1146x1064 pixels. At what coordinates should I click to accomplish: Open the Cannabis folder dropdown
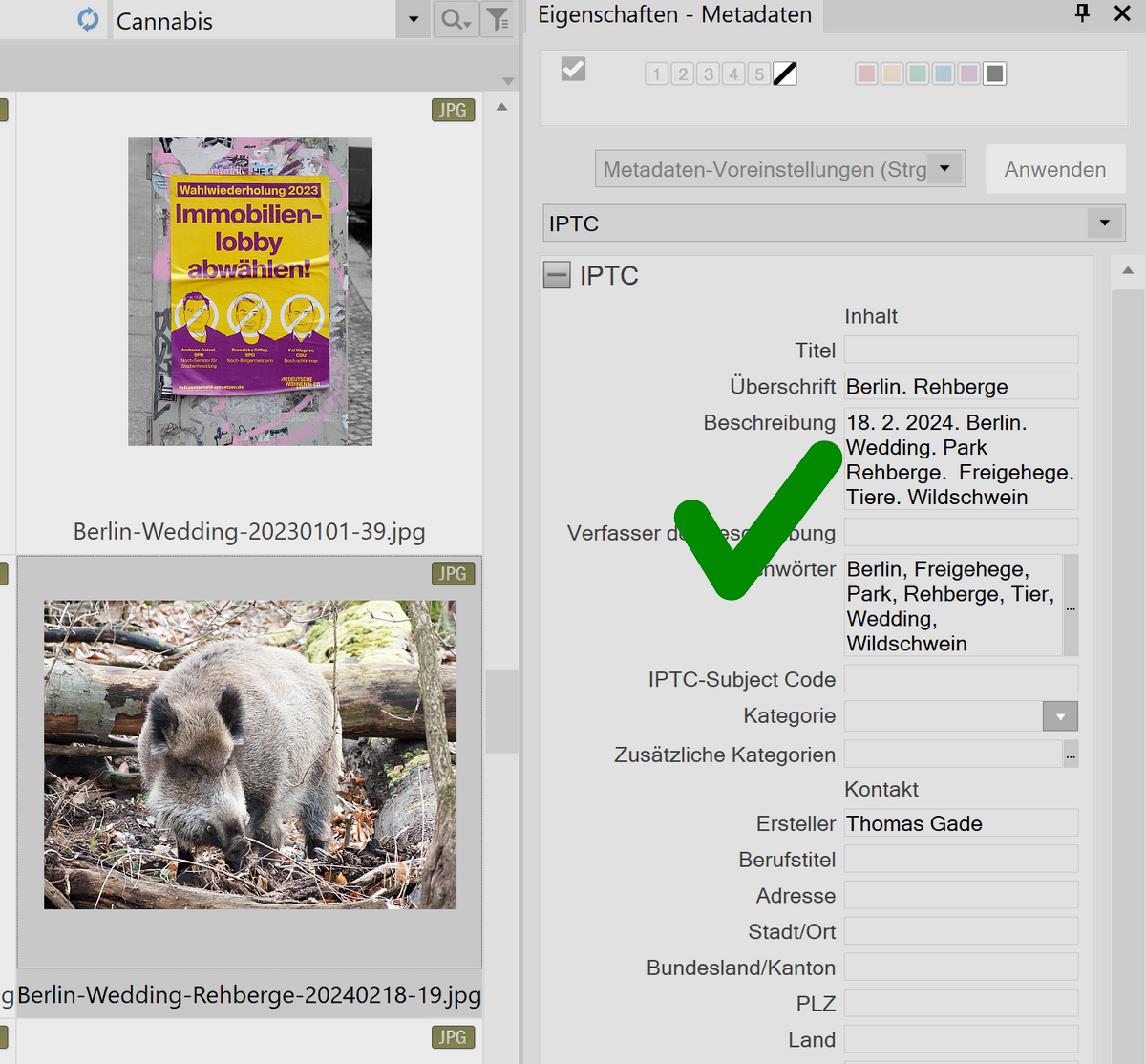414,20
